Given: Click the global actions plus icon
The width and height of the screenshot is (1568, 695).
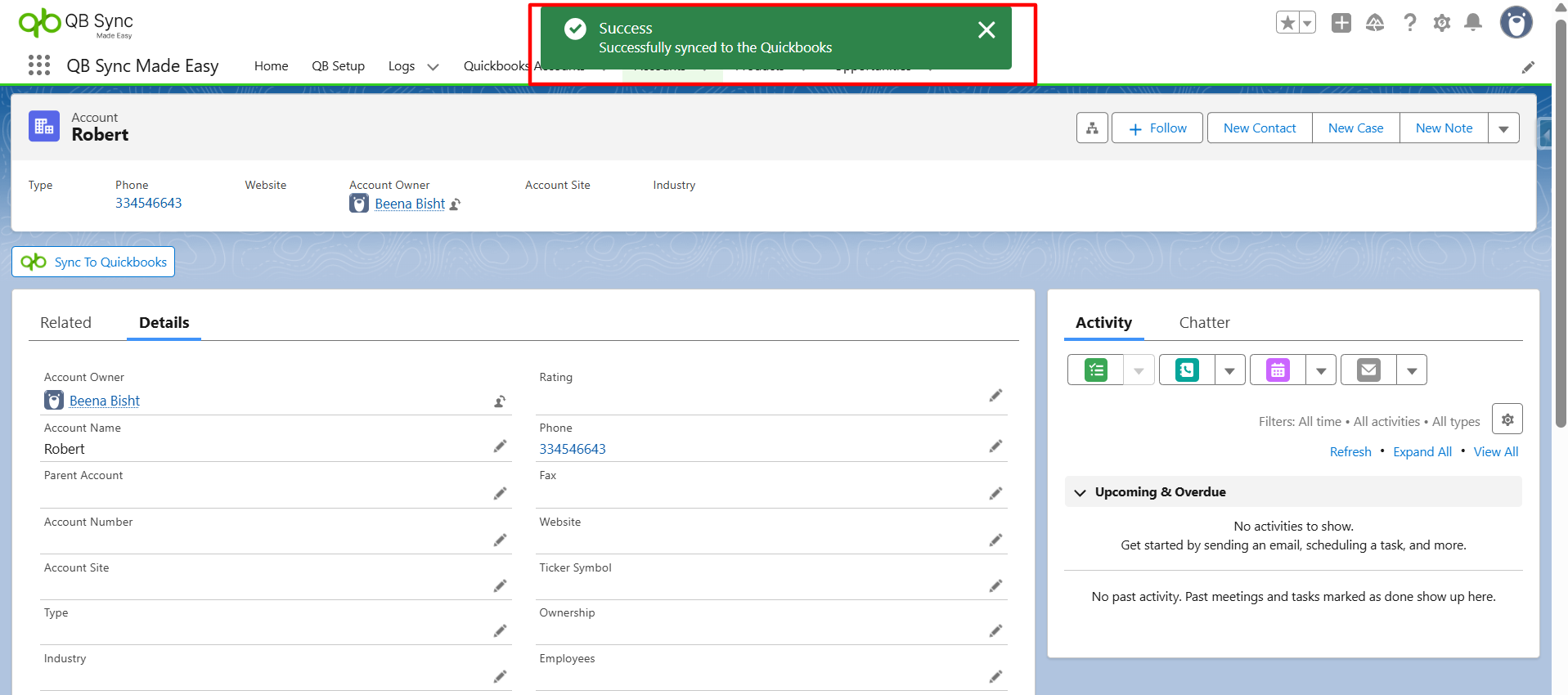Looking at the screenshot, I should pyautogui.click(x=1341, y=23).
